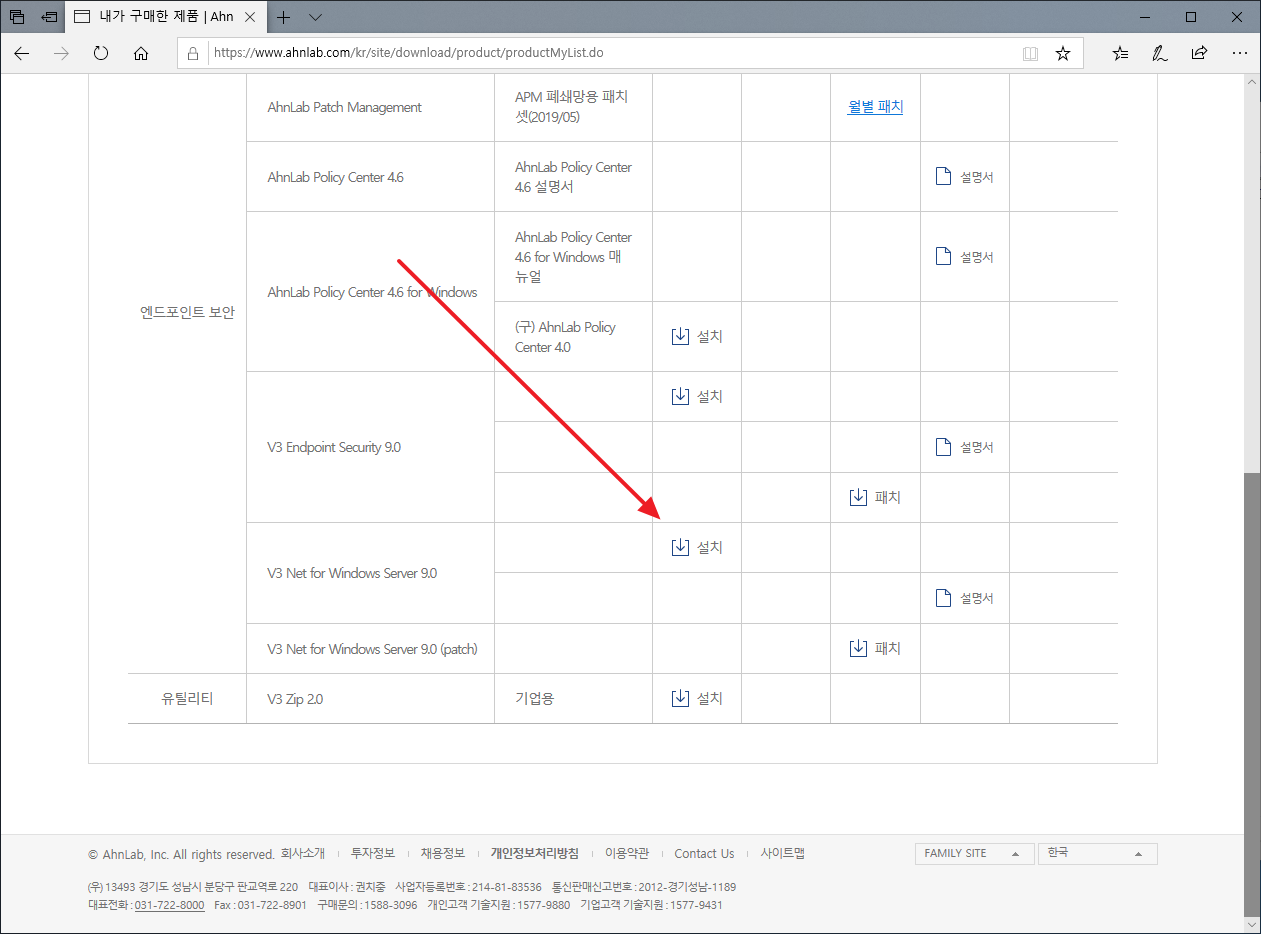
Task: Call the 031-722-8000 phone link
Action: click(169, 905)
